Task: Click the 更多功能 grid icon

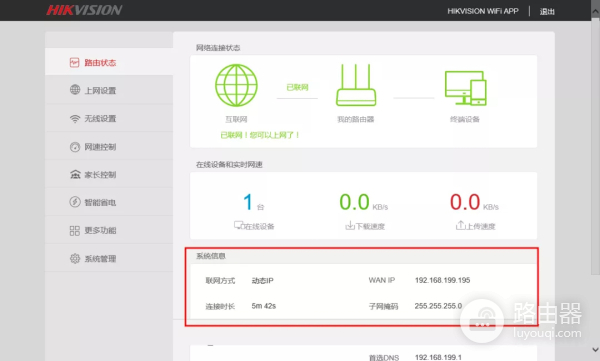Action: tap(75, 230)
